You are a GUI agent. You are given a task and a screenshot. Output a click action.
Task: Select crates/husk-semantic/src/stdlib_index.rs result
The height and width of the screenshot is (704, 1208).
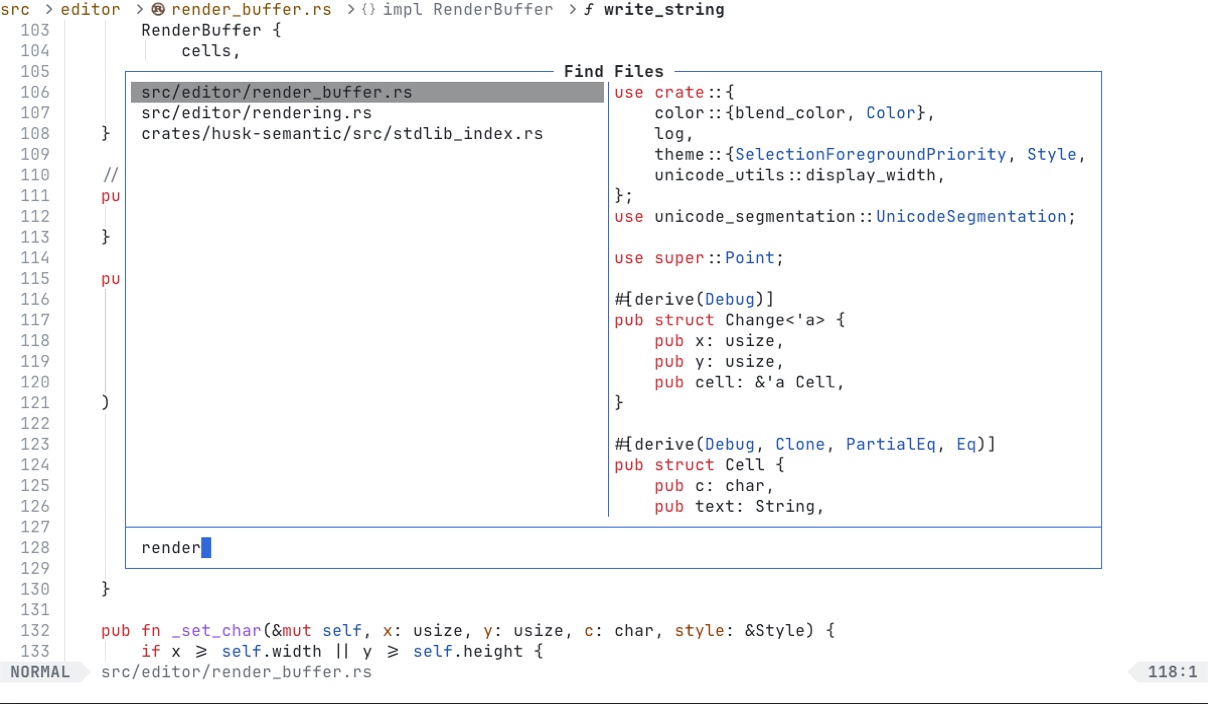click(x=342, y=134)
